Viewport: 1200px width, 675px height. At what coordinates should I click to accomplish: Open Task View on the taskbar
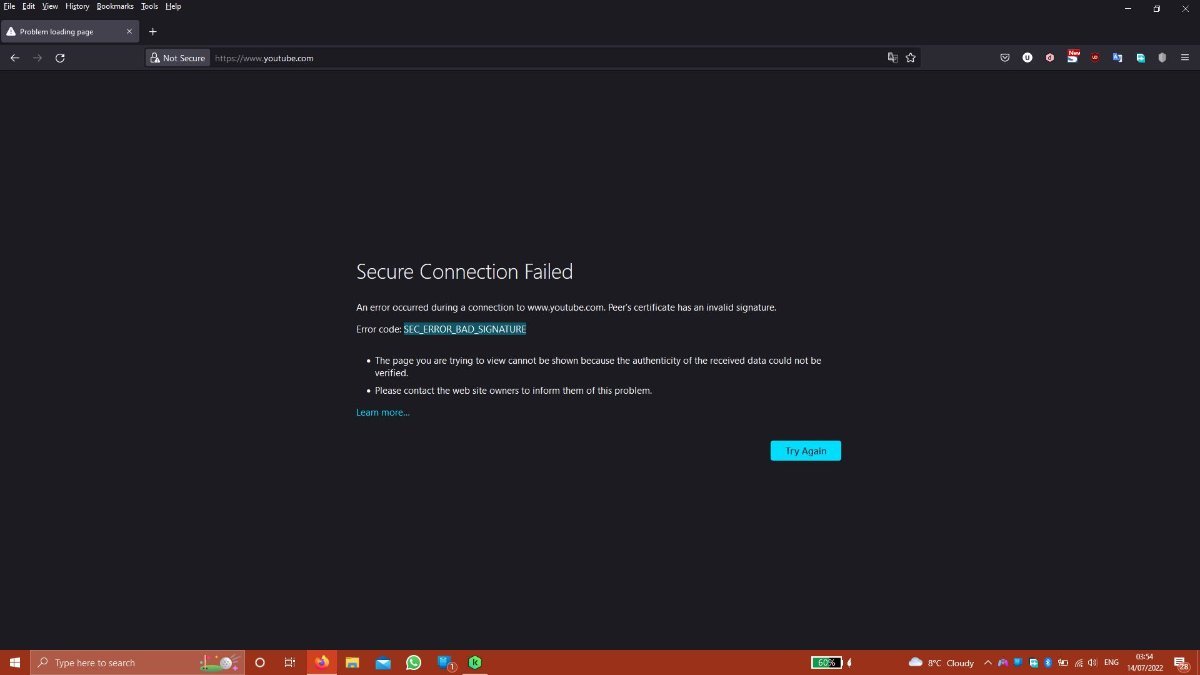pos(290,662)
